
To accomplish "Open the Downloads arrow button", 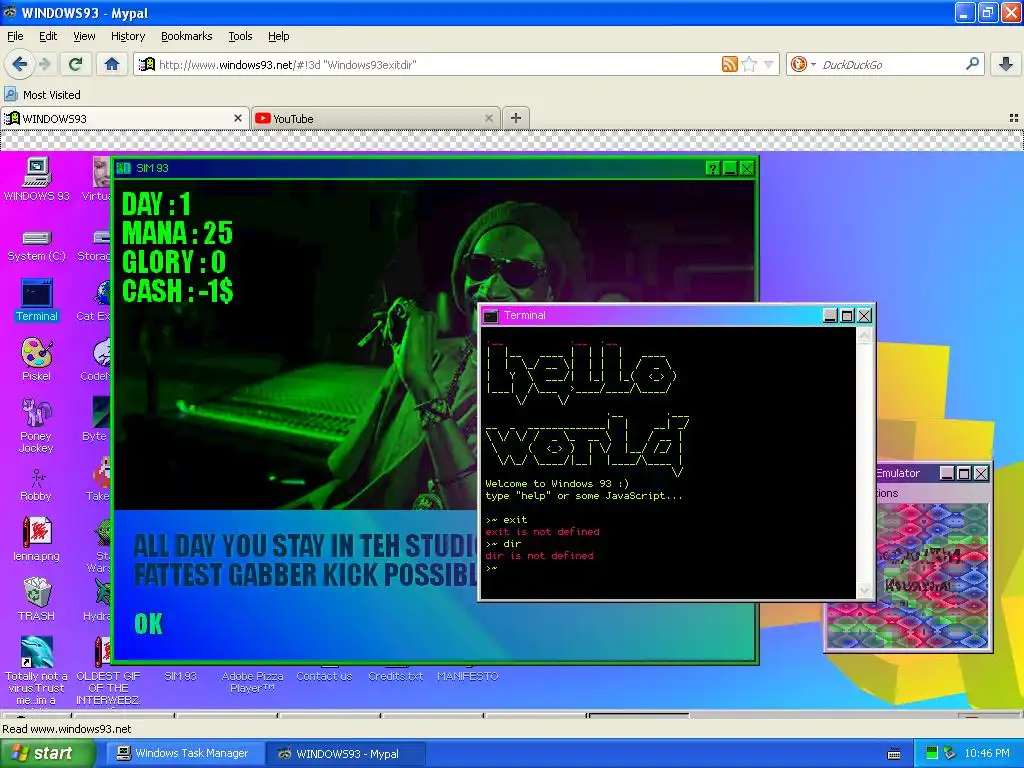I will pos(1006,64).
